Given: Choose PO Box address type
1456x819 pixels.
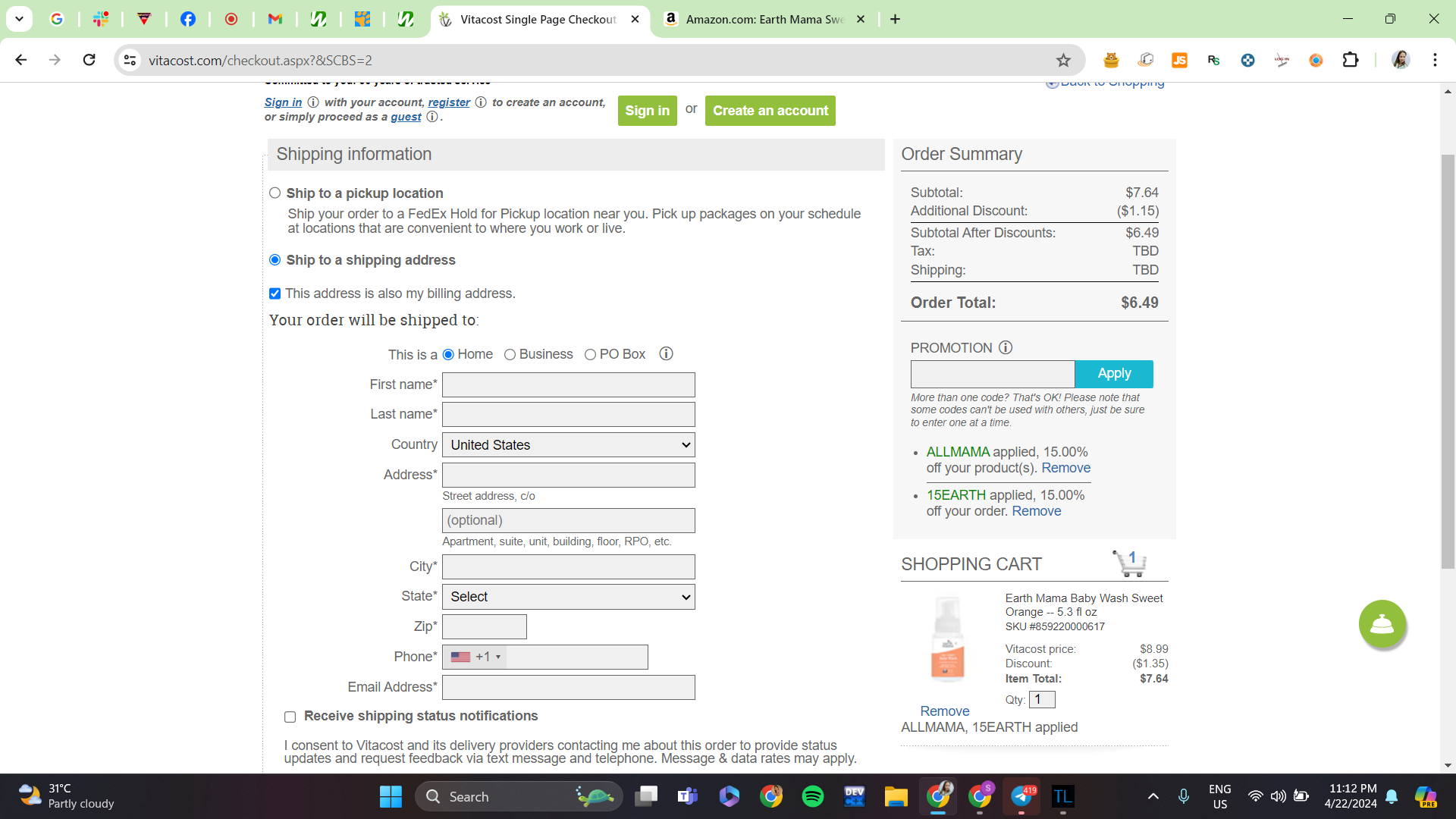Looking at the screenshot, I should tap(590, 355).
